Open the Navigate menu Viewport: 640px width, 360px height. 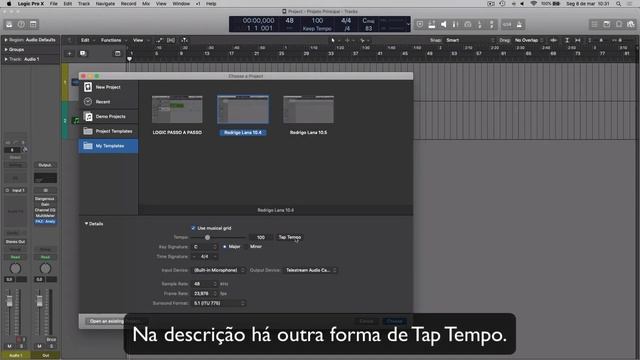105,4
